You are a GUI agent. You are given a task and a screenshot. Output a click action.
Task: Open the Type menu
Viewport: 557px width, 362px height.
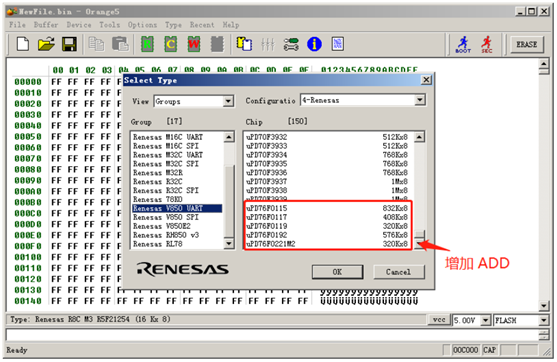click(173, 25)
